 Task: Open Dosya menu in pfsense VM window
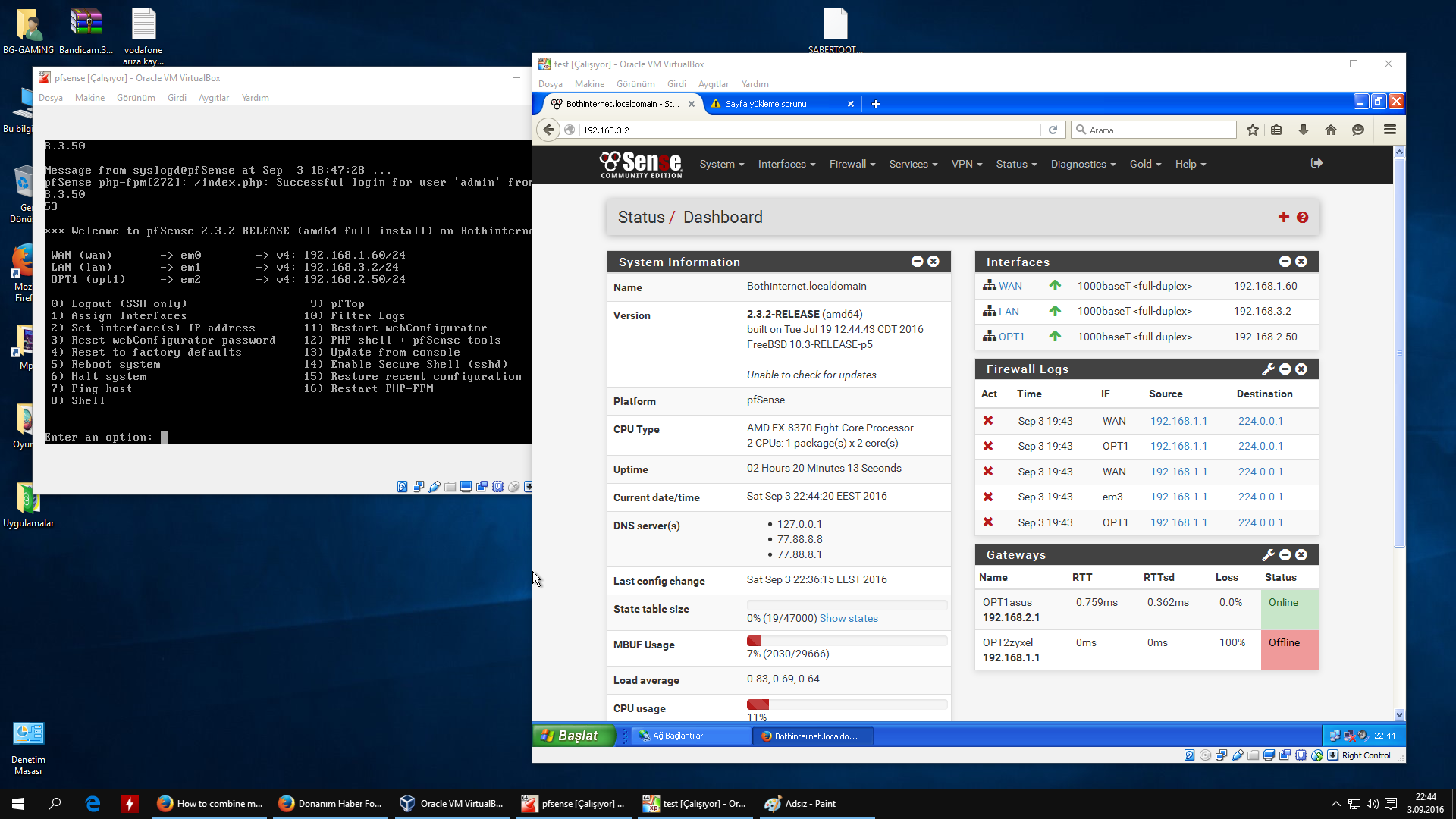tap(51, 98)
